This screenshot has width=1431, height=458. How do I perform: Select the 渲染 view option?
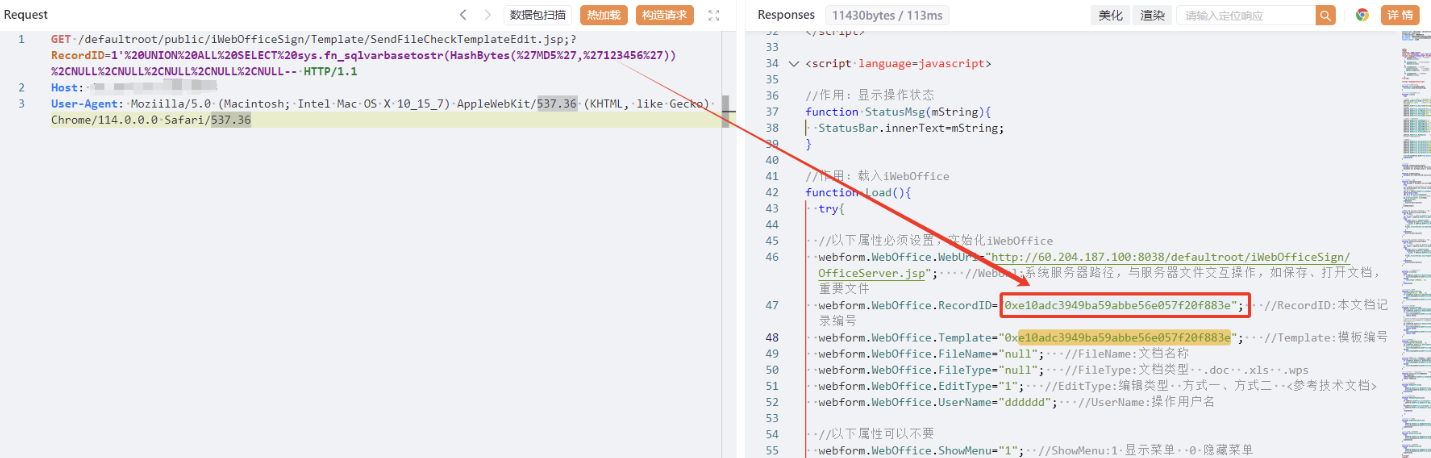click(1151, 15)
